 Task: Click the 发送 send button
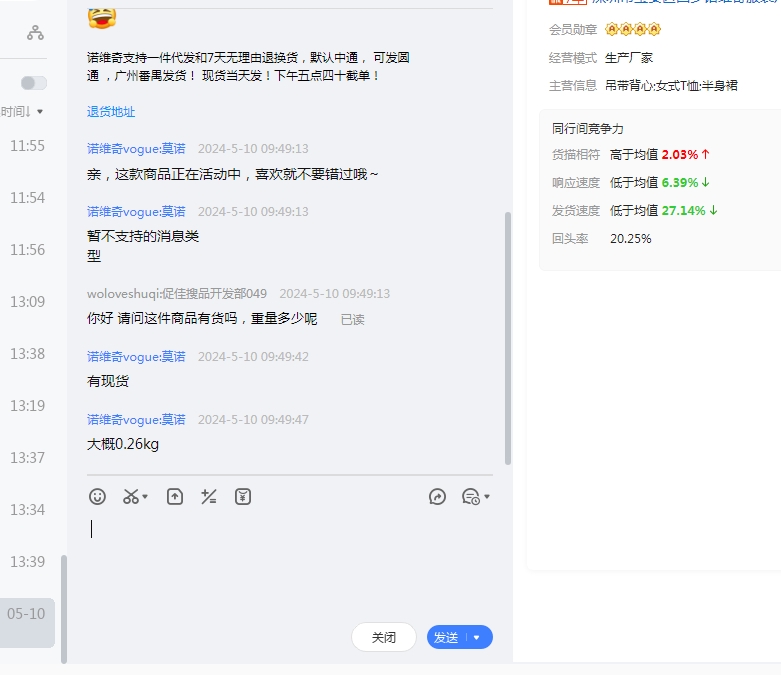click(447, 637)
